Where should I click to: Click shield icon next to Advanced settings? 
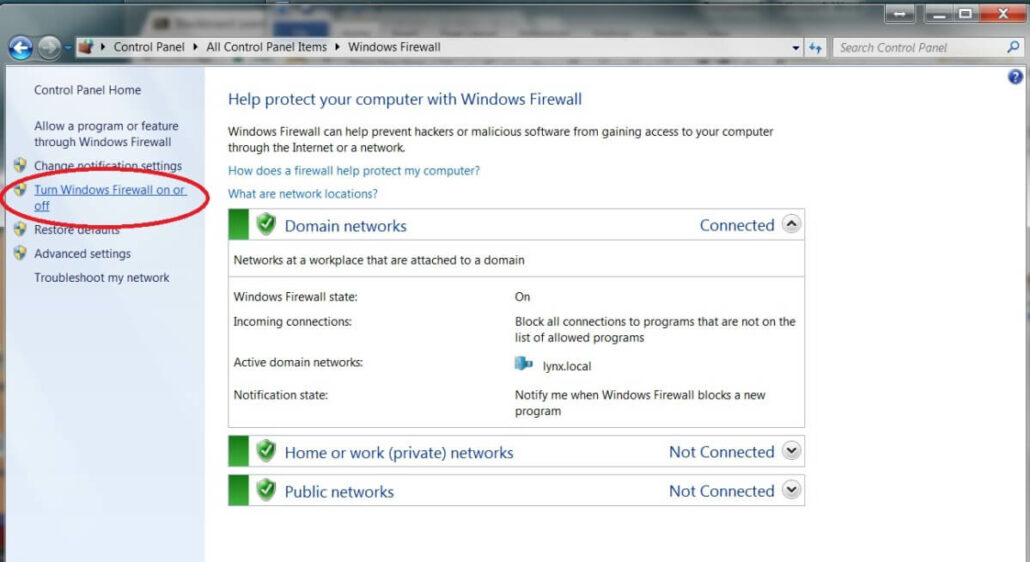pyautogui.click(x=20, y=253)
